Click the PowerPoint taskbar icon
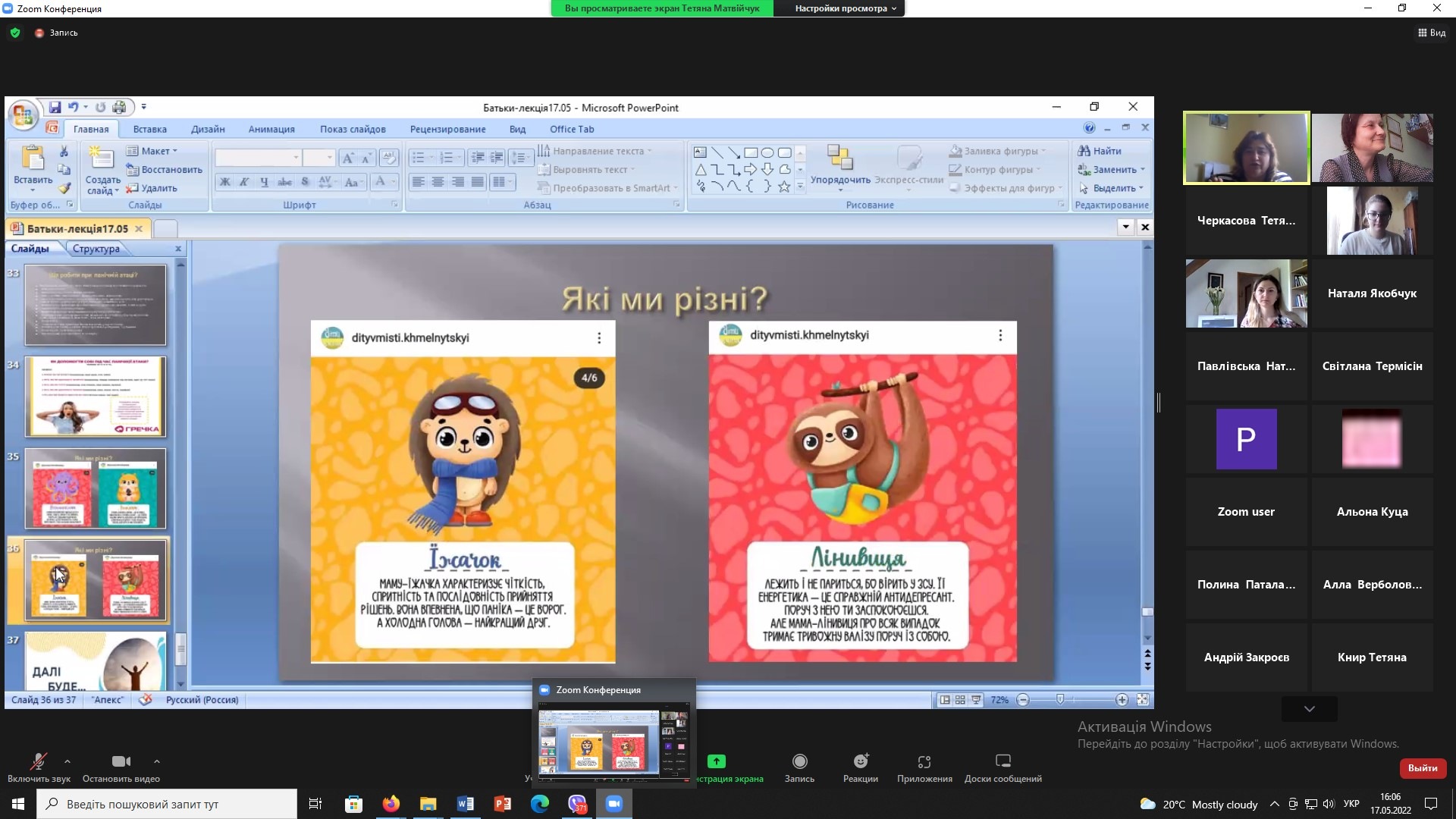 (x=502, y=804)
